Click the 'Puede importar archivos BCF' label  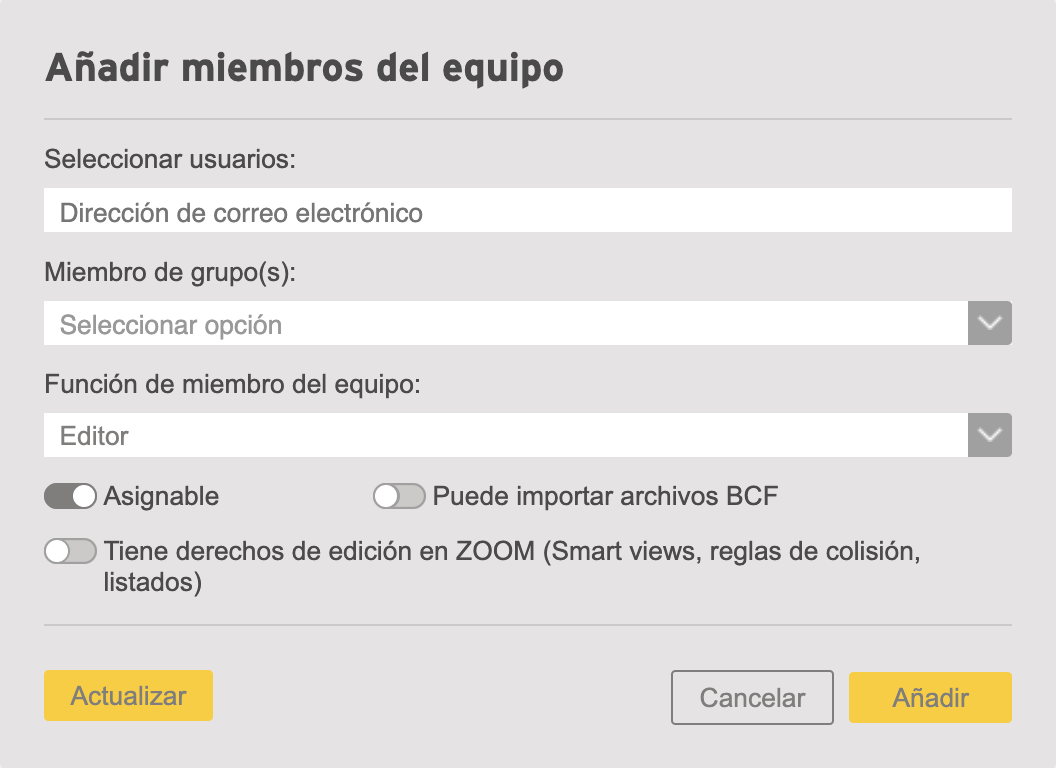tap(605, 497)
